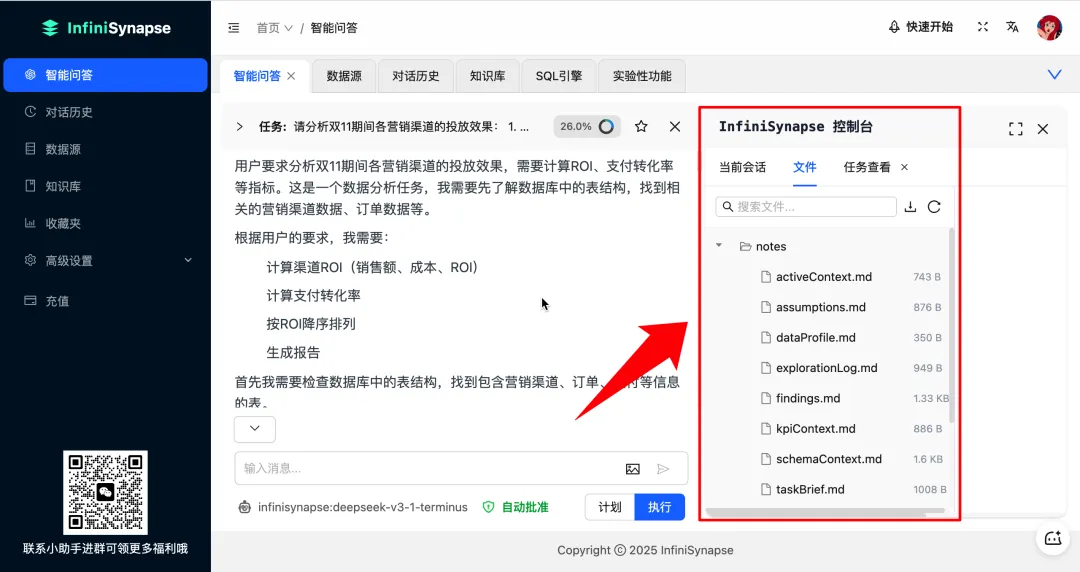Expand the task header chevron
The image size is (1080, 572).
(x=239, y=127)
